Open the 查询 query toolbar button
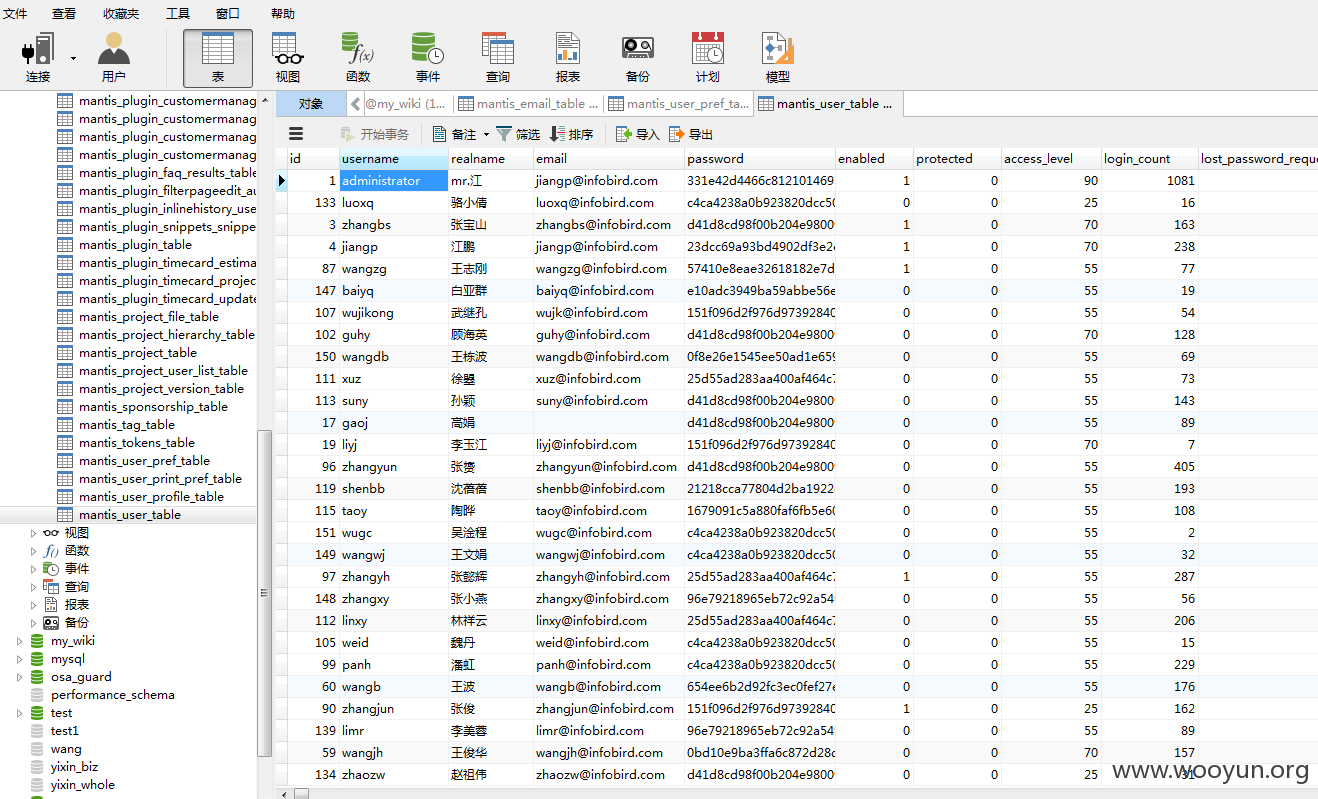This screenshot has width=1318, height=799. pos(498,57)
